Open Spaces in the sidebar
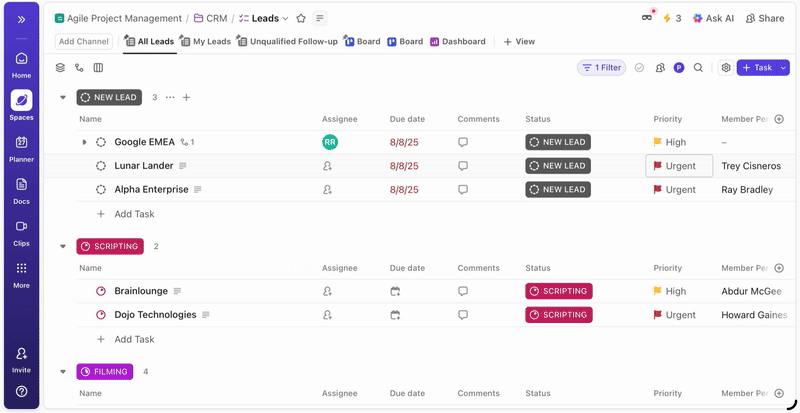The height and width of the screenshot is (413, 800). pyautogui.click(x=21, y=106)
